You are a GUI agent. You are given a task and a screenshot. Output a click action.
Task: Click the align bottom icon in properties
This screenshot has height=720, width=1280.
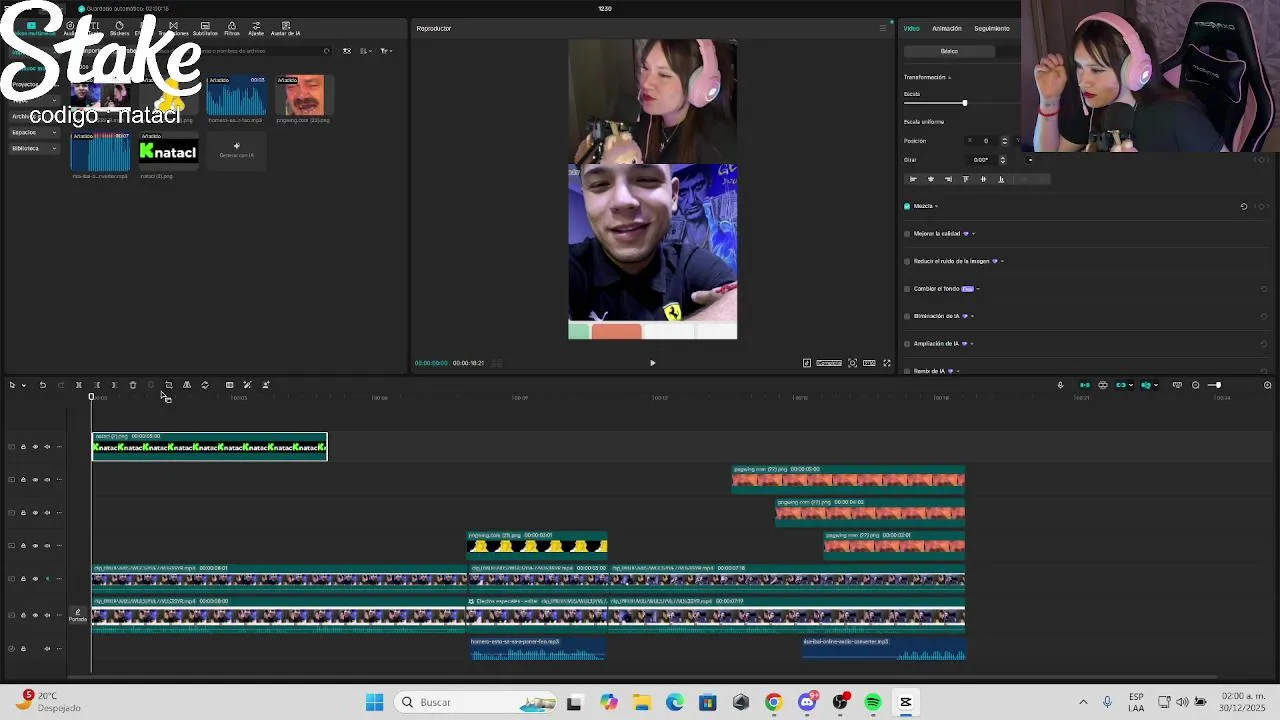[1001, 179]
